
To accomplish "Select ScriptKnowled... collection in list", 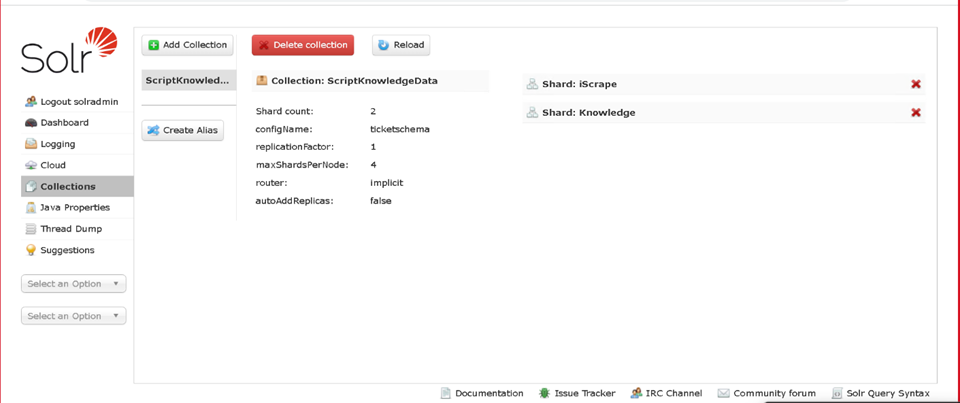I will tap(188, 80).
